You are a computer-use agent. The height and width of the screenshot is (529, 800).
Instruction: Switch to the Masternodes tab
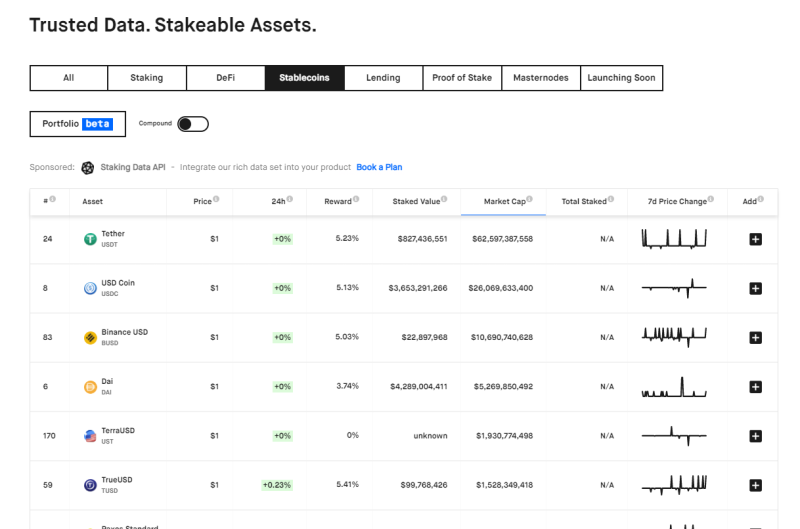pos(541,78)
